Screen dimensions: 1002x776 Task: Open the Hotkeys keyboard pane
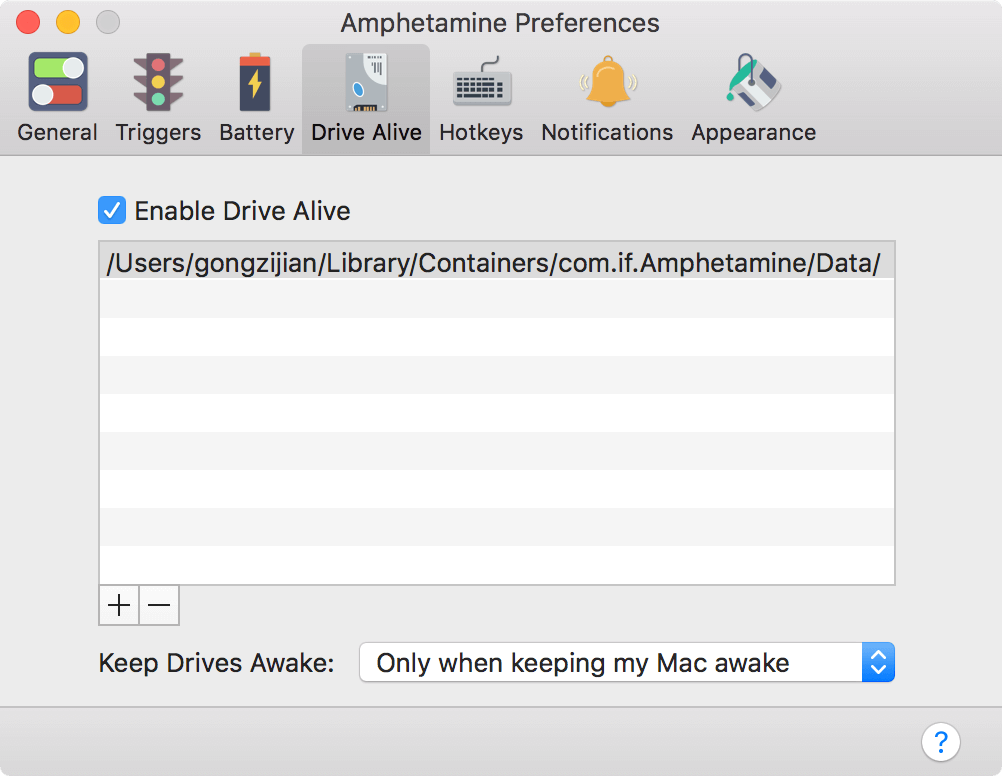tap(481, 98)
